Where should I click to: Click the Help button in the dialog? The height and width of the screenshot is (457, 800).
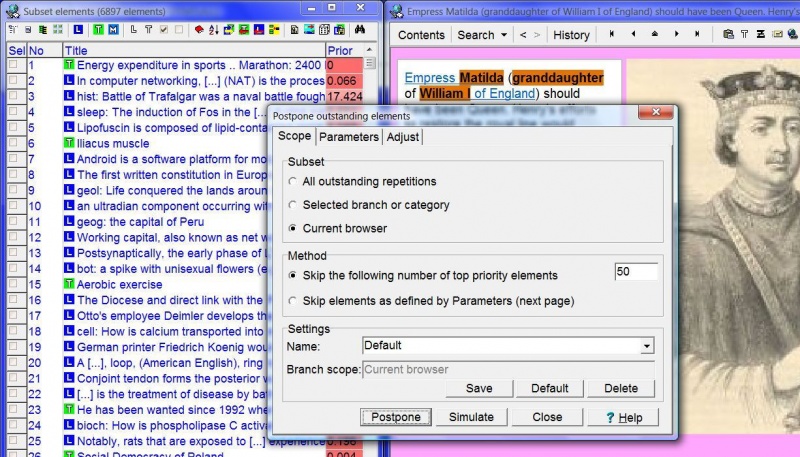[623, 417]
